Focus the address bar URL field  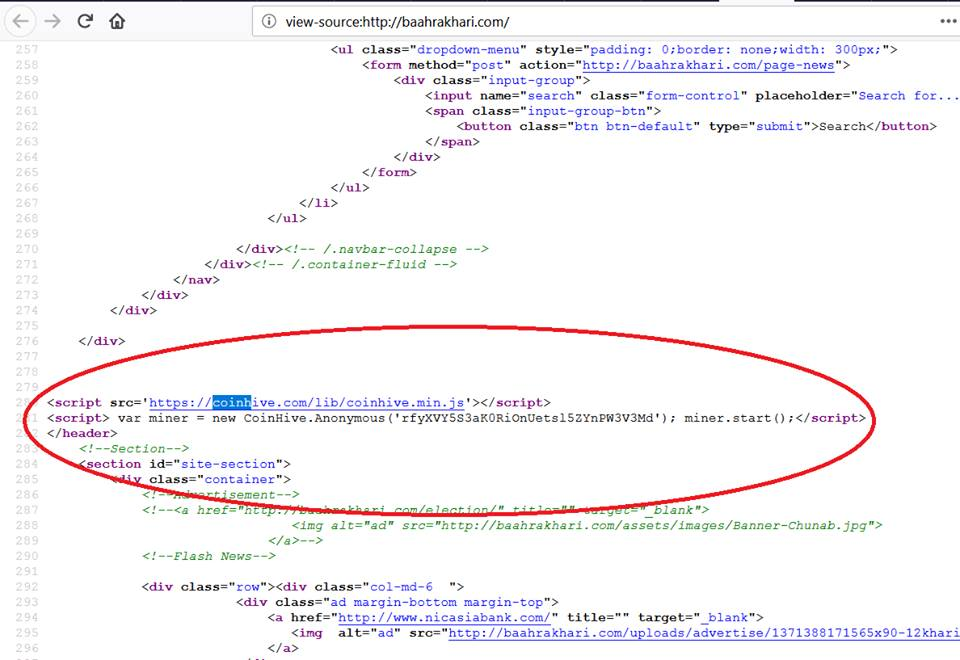point(594,21)
